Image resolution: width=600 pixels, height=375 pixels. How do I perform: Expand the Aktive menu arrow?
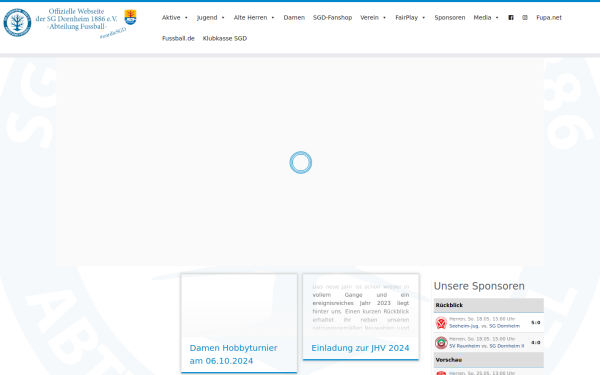coord(186,18)
